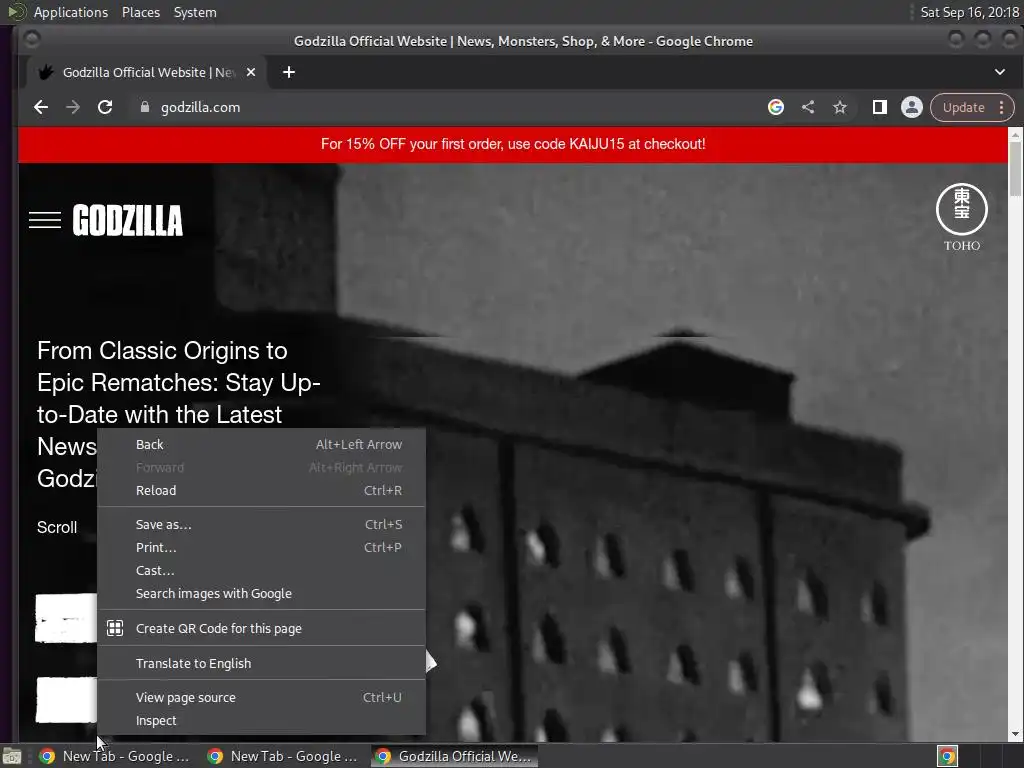
Task: Click the godzilla.com address bar
Action: [444, 107]
